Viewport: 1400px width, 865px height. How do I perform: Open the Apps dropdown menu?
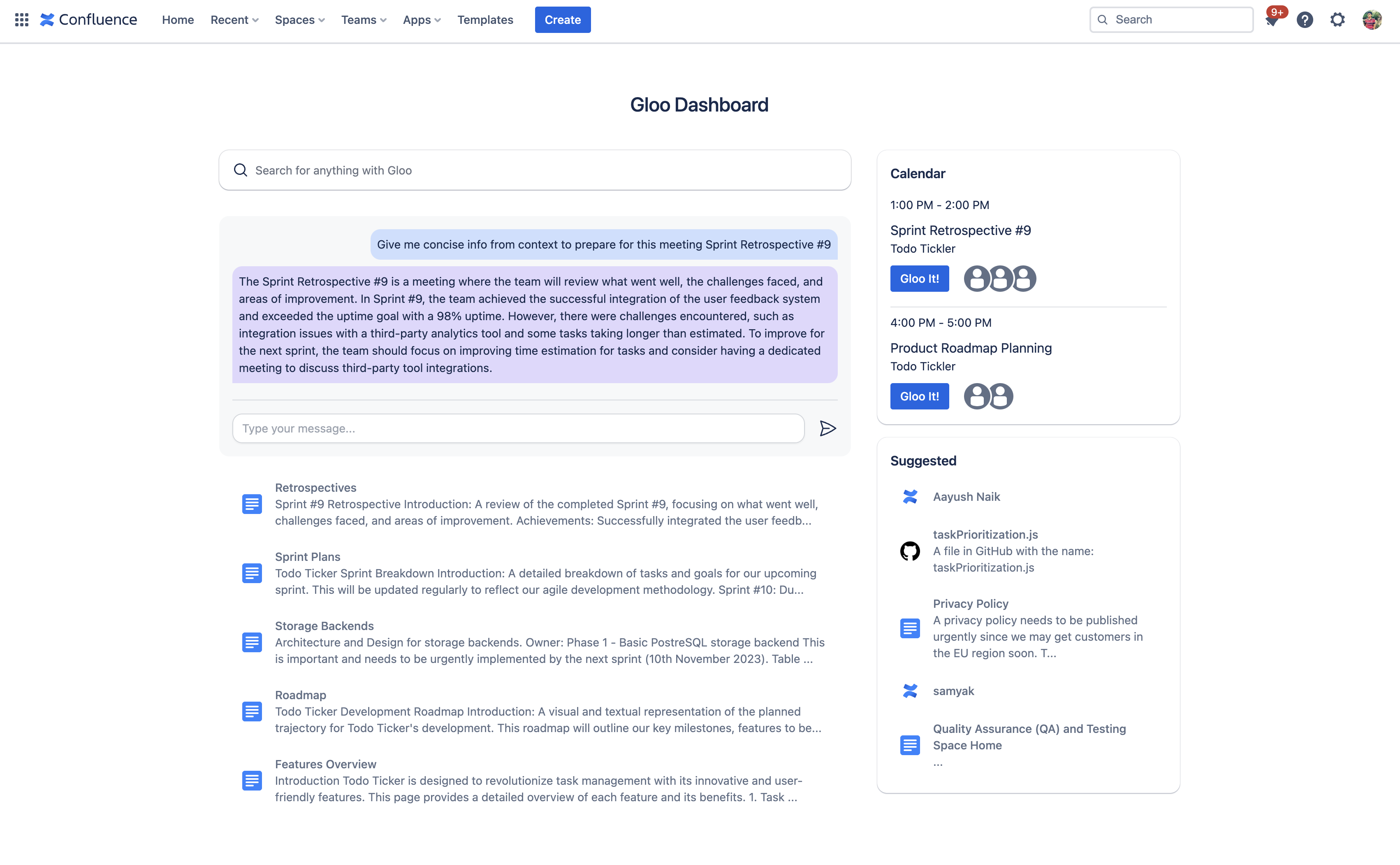coord(421,20)
